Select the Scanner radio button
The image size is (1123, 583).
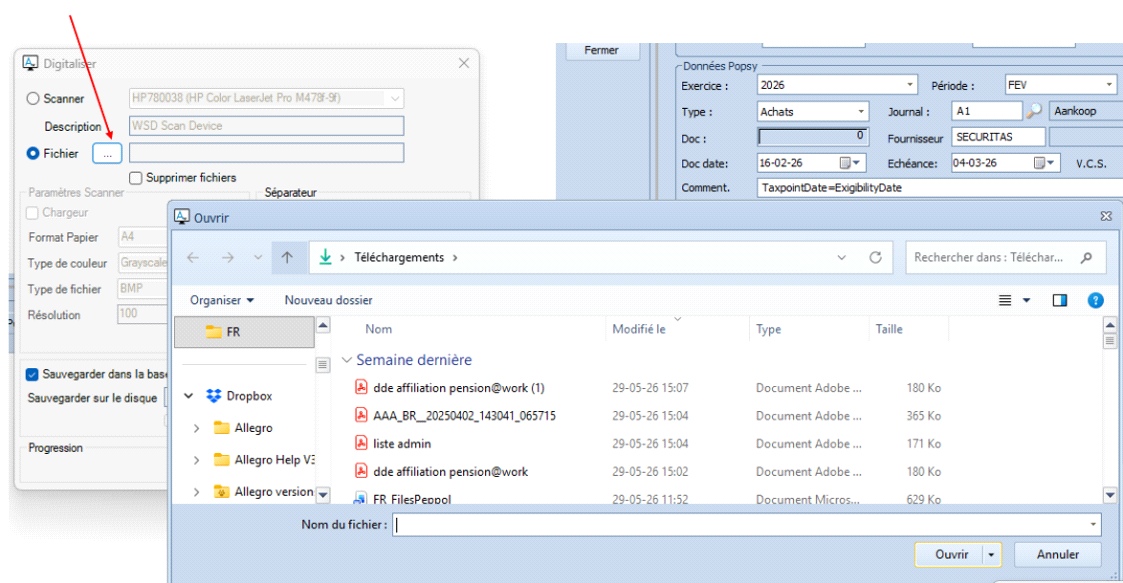tap(33, 99)
